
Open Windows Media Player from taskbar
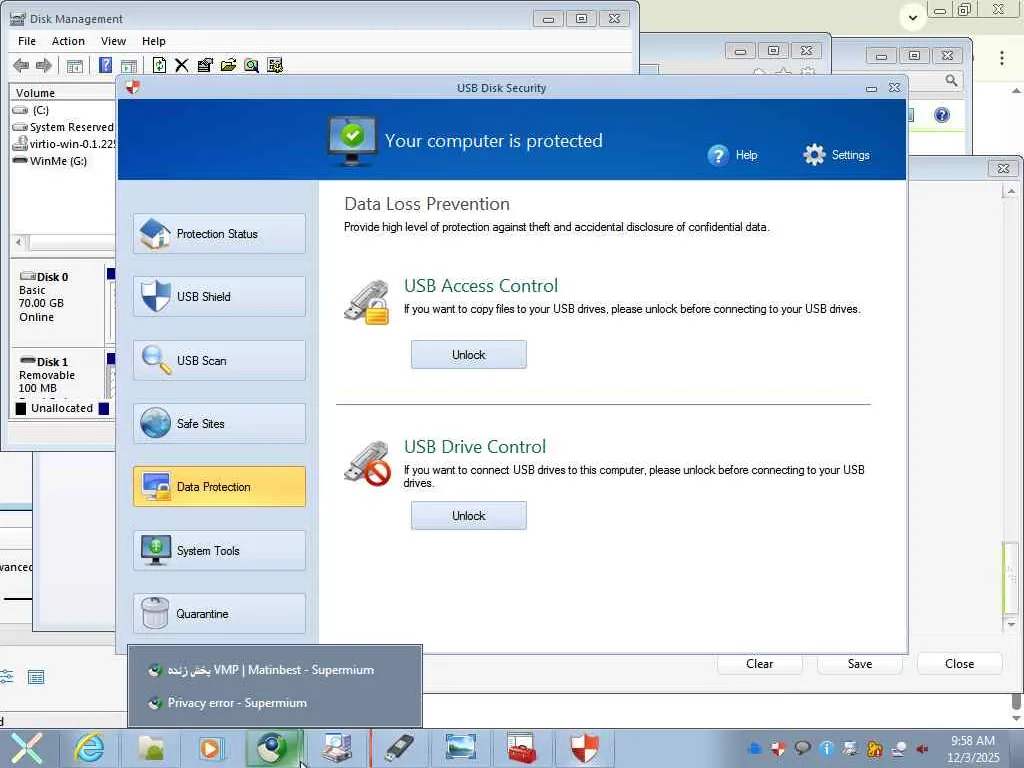[x=211, y=748]
